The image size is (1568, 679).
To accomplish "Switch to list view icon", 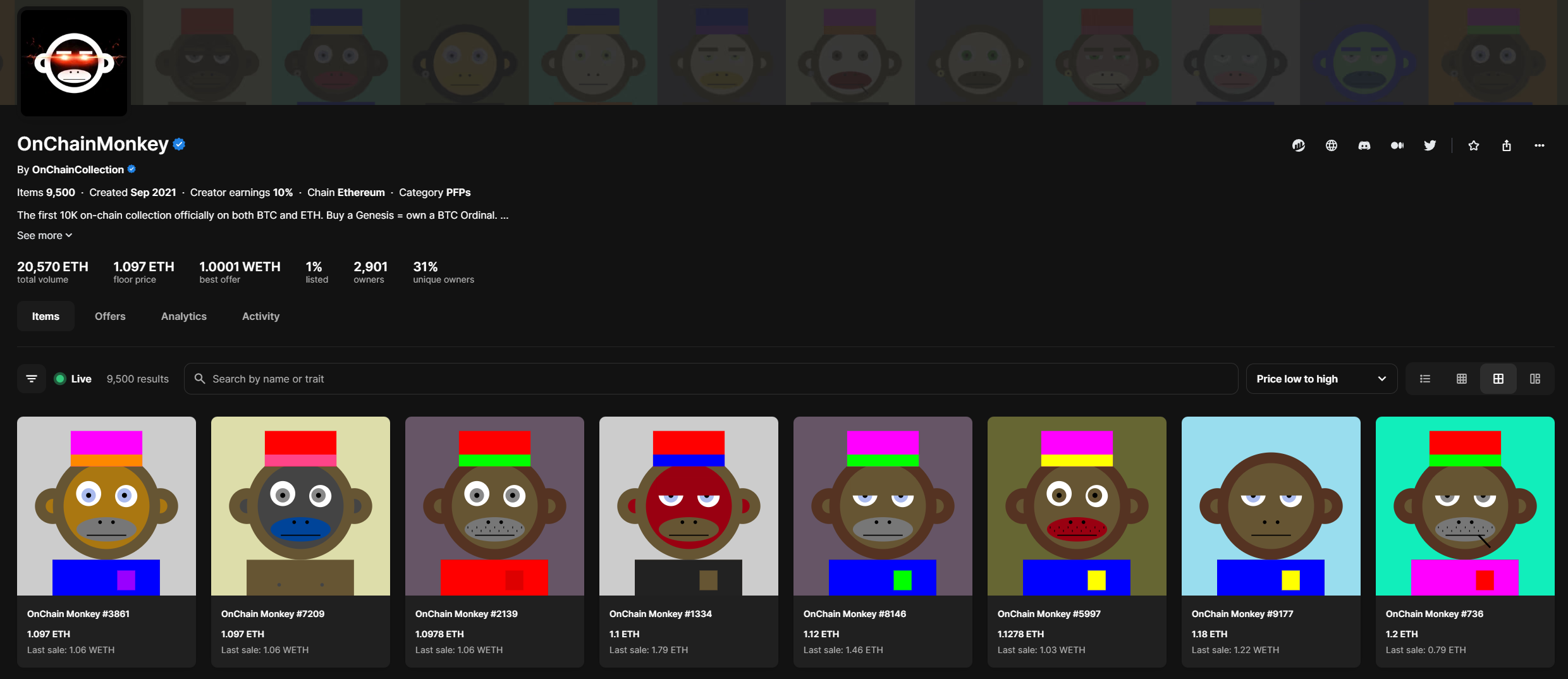I will tap(1425, 379).
